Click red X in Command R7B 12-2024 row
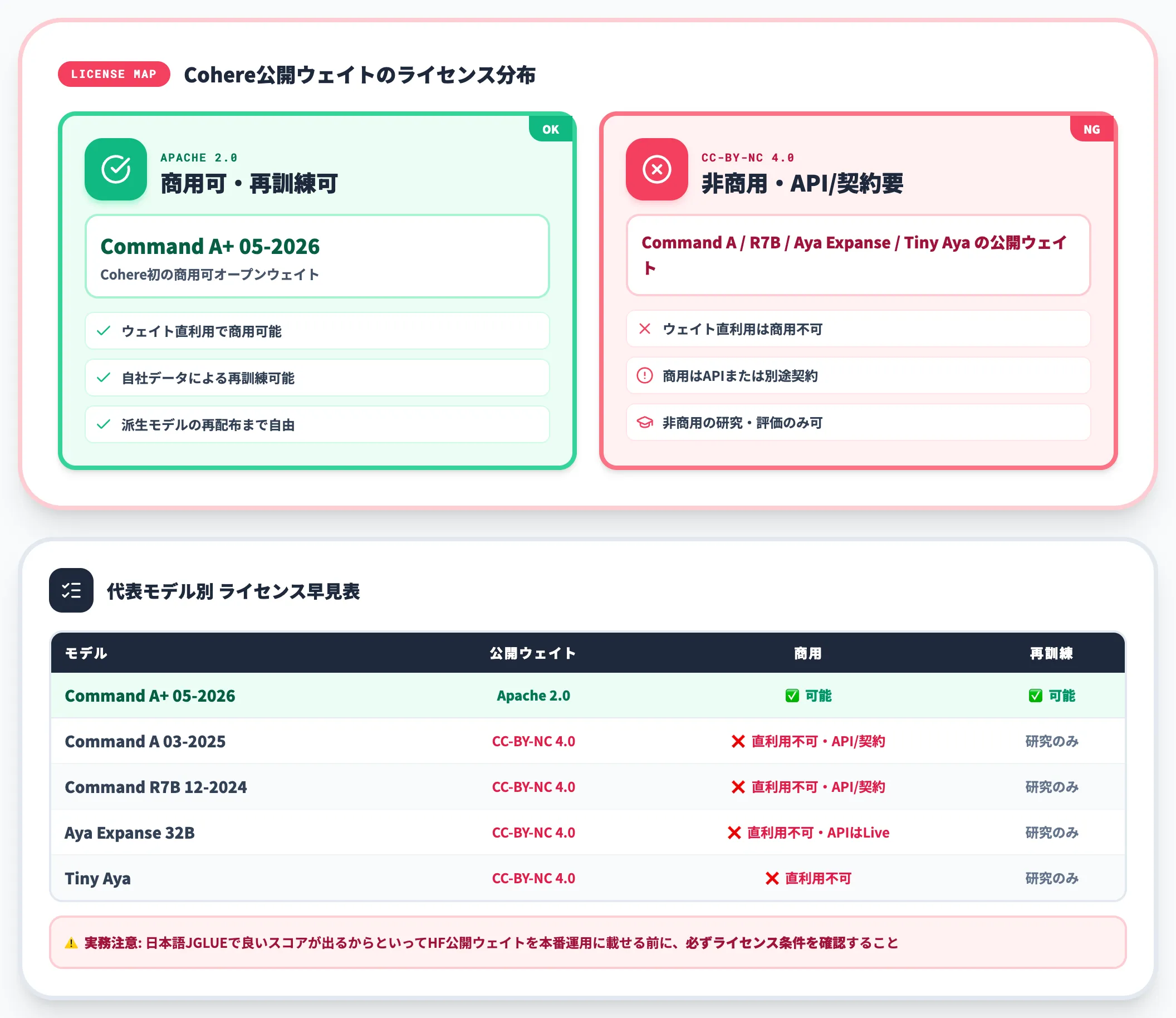Viewport: 1176px width, 1018px height. (738, 787)
